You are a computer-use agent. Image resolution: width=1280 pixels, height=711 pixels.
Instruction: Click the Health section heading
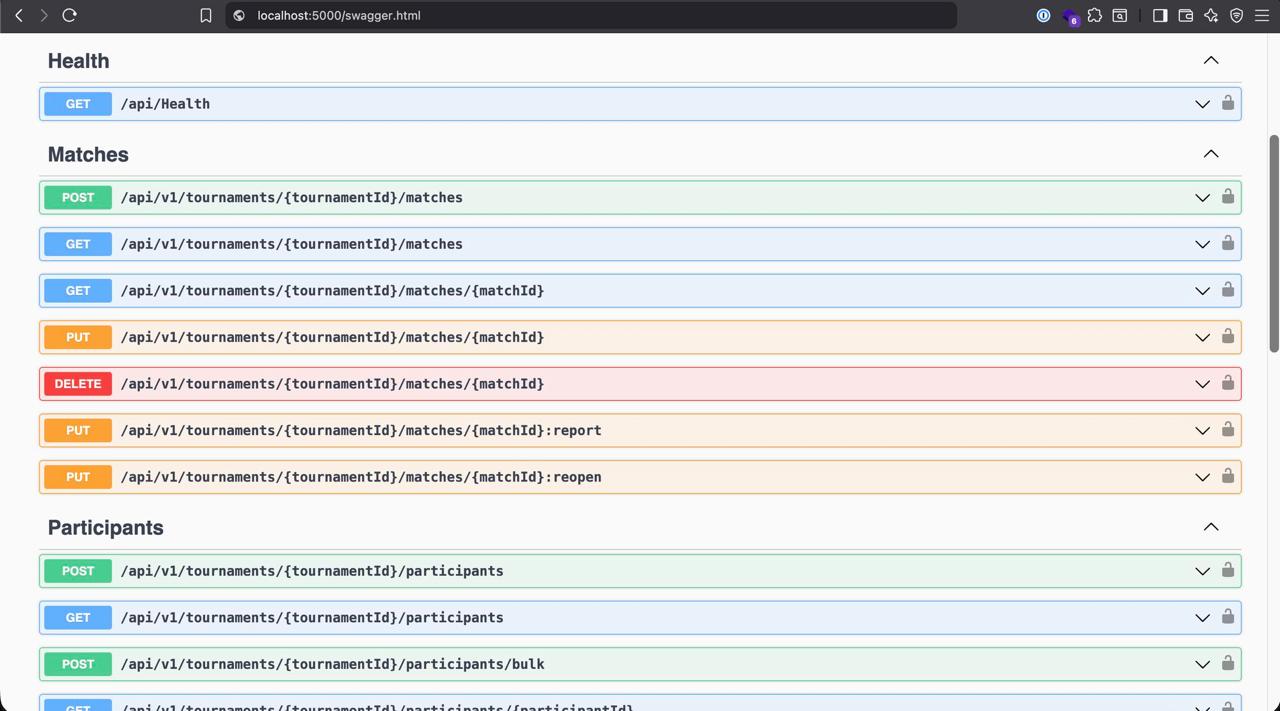coord(78,61)
